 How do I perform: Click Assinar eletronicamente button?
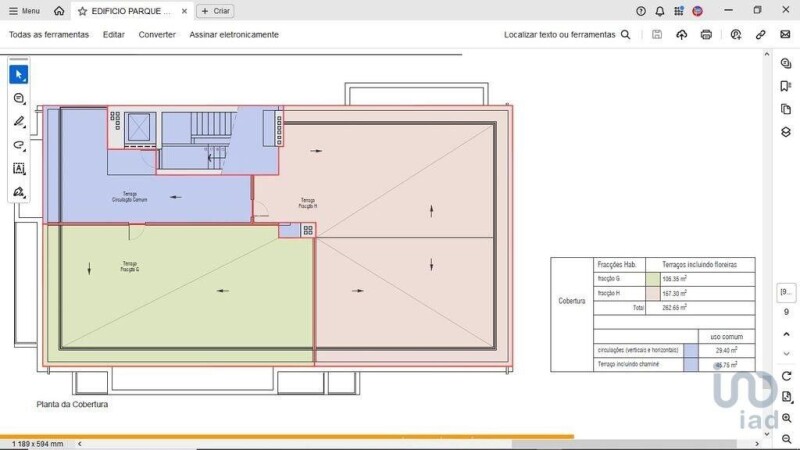(234, 34)
